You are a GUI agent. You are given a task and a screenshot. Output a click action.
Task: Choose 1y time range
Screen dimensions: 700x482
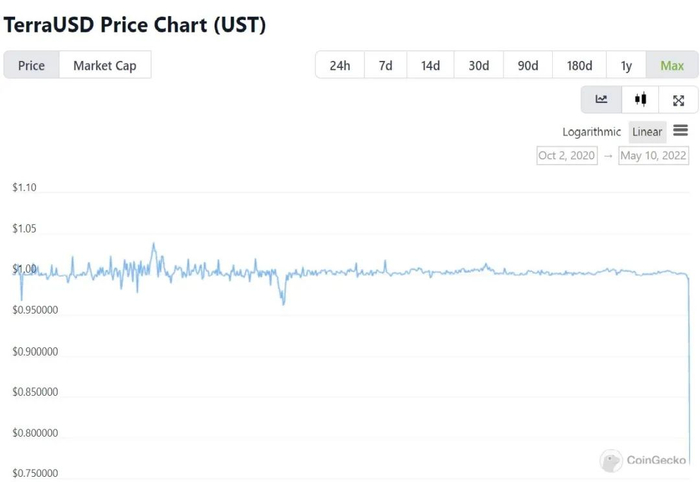626,66
